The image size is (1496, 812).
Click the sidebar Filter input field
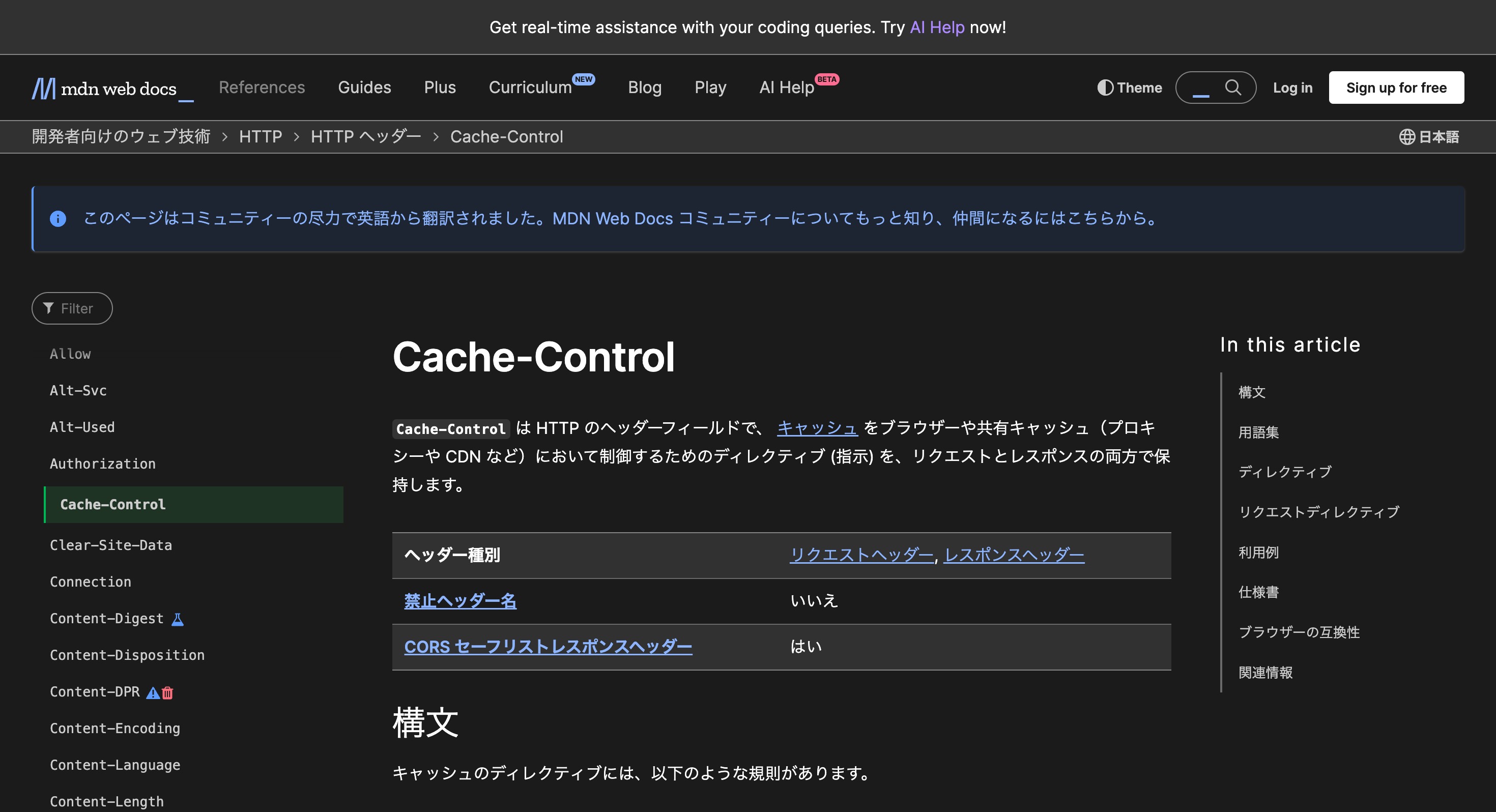(81, 308)
